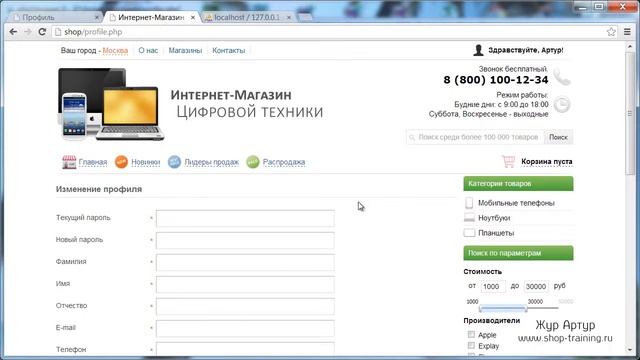Click the E-mail input field
Viewport: 640px width, 360px height.
tap(245, 329)
